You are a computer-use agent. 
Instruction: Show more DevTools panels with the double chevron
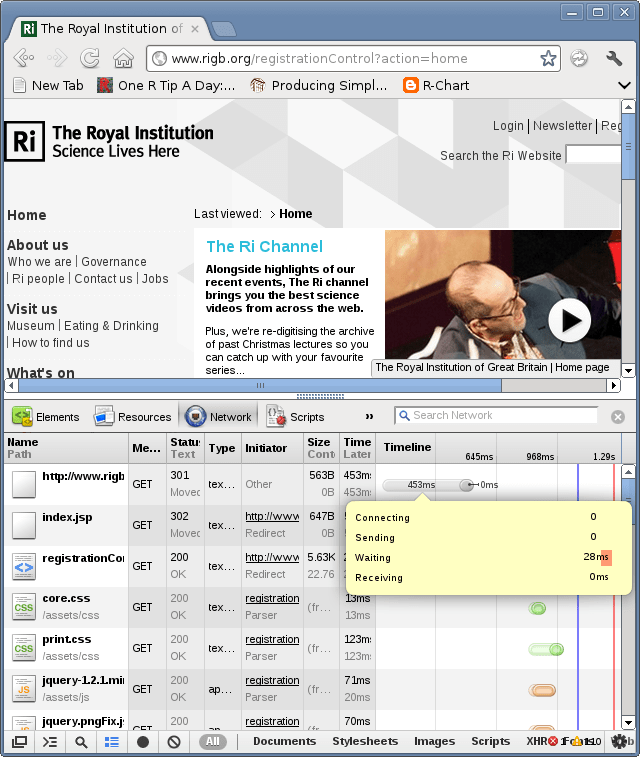(369, 417)
